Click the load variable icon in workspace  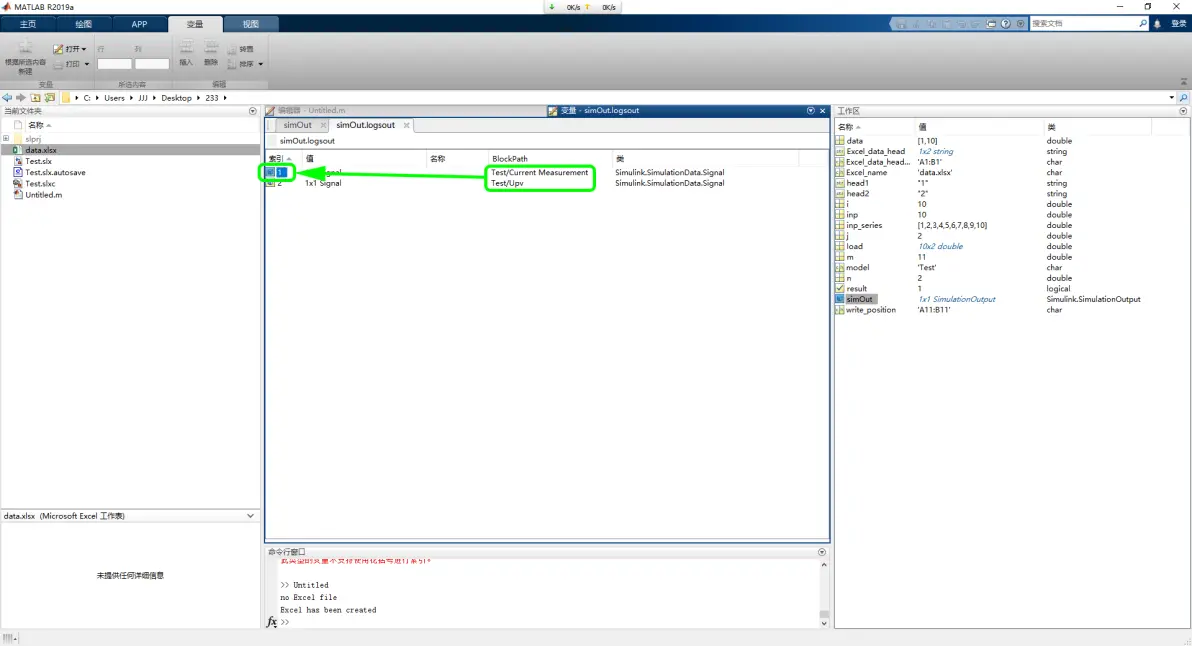[x=840, y=246]
